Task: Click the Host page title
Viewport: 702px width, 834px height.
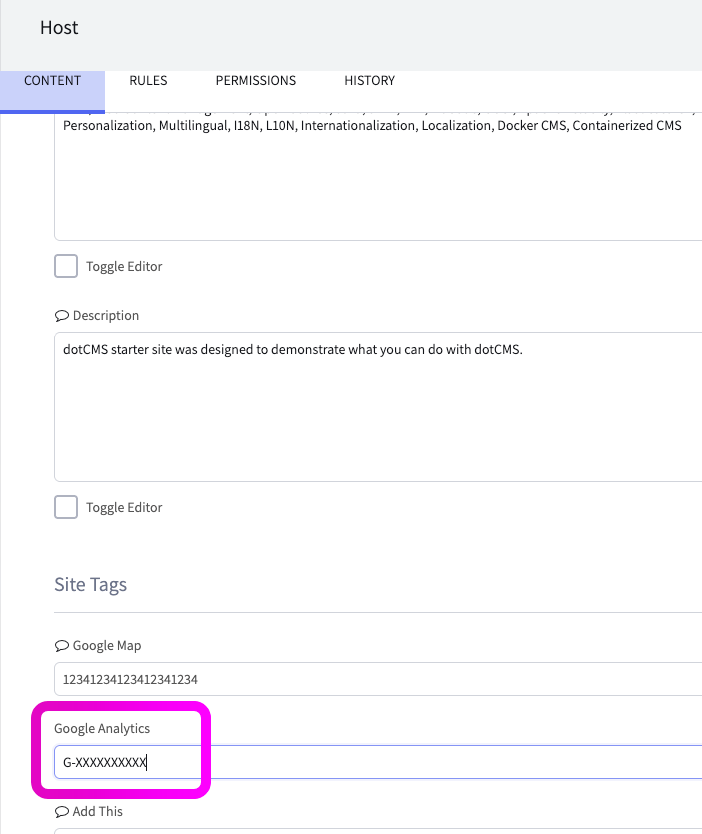Action: pyautogui.click(x=59, y=28)
